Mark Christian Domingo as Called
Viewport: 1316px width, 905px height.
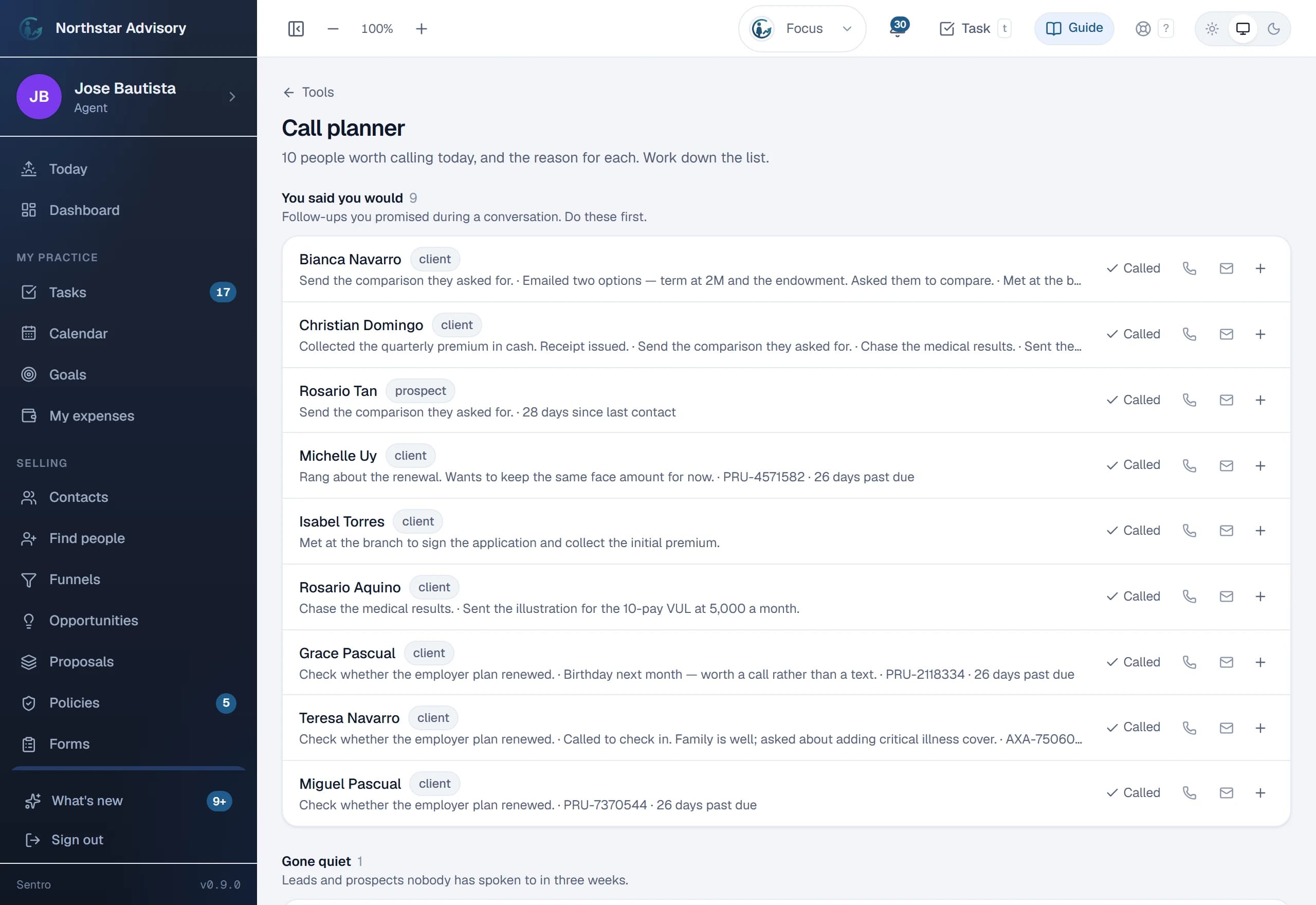(1133, 334)
